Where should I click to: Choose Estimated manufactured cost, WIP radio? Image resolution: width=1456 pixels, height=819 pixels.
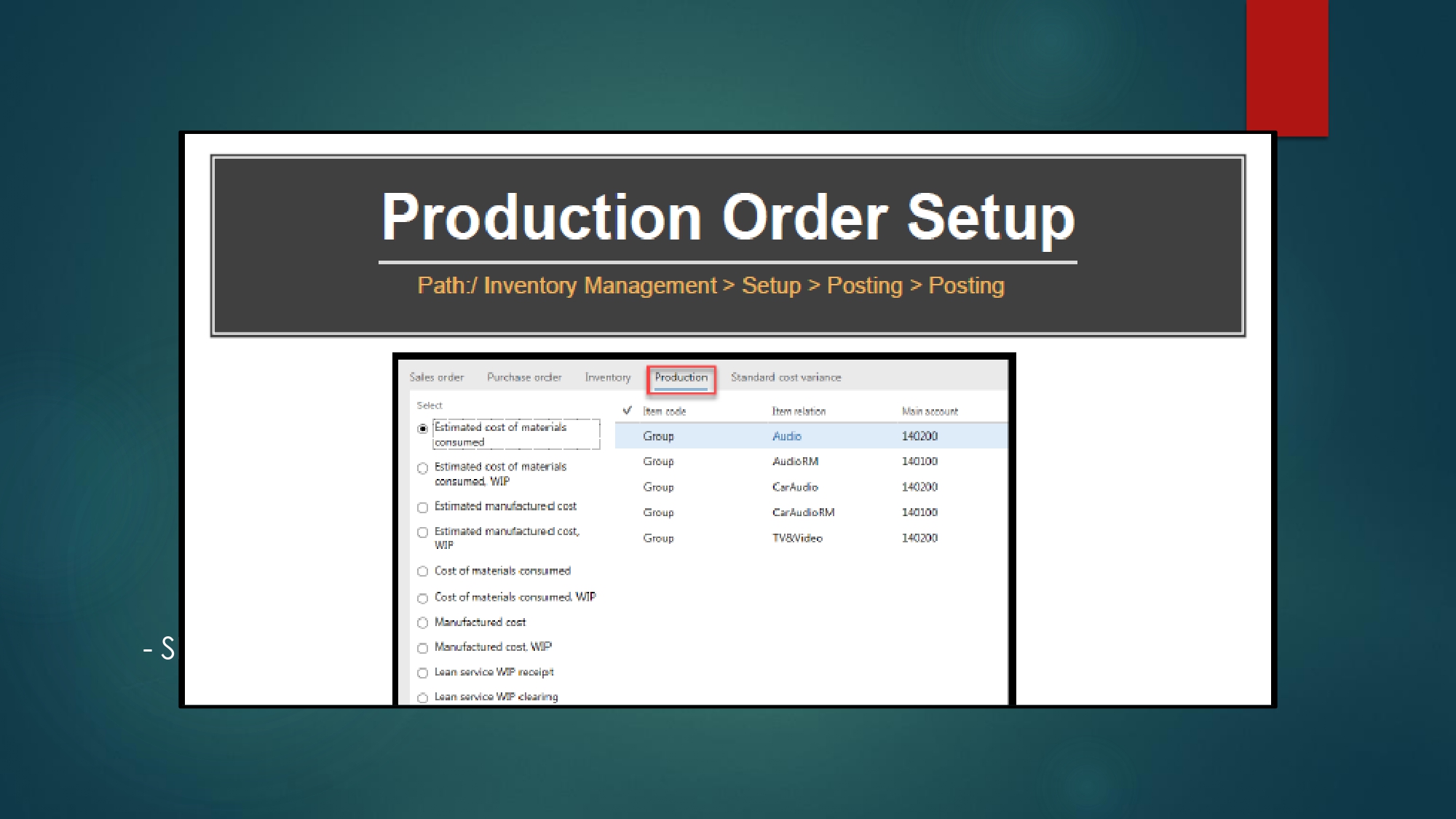(422, 533)
